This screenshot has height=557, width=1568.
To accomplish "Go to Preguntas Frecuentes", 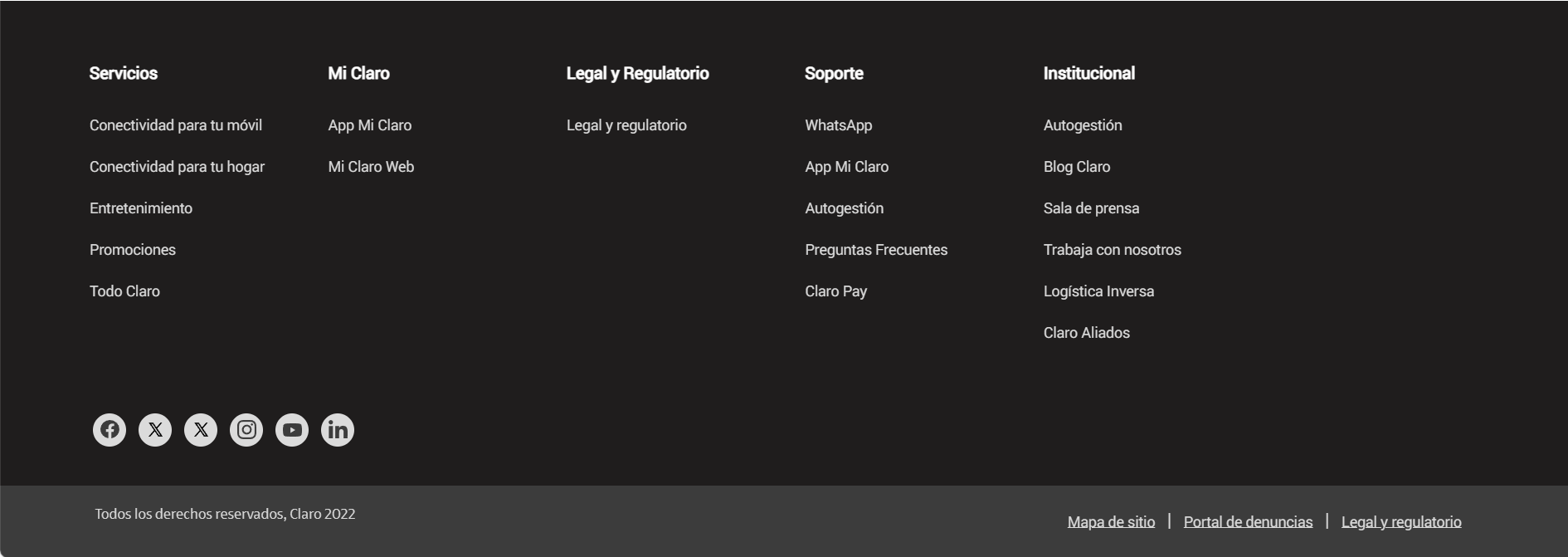I will pyautogui.click(x=876, y=250).
